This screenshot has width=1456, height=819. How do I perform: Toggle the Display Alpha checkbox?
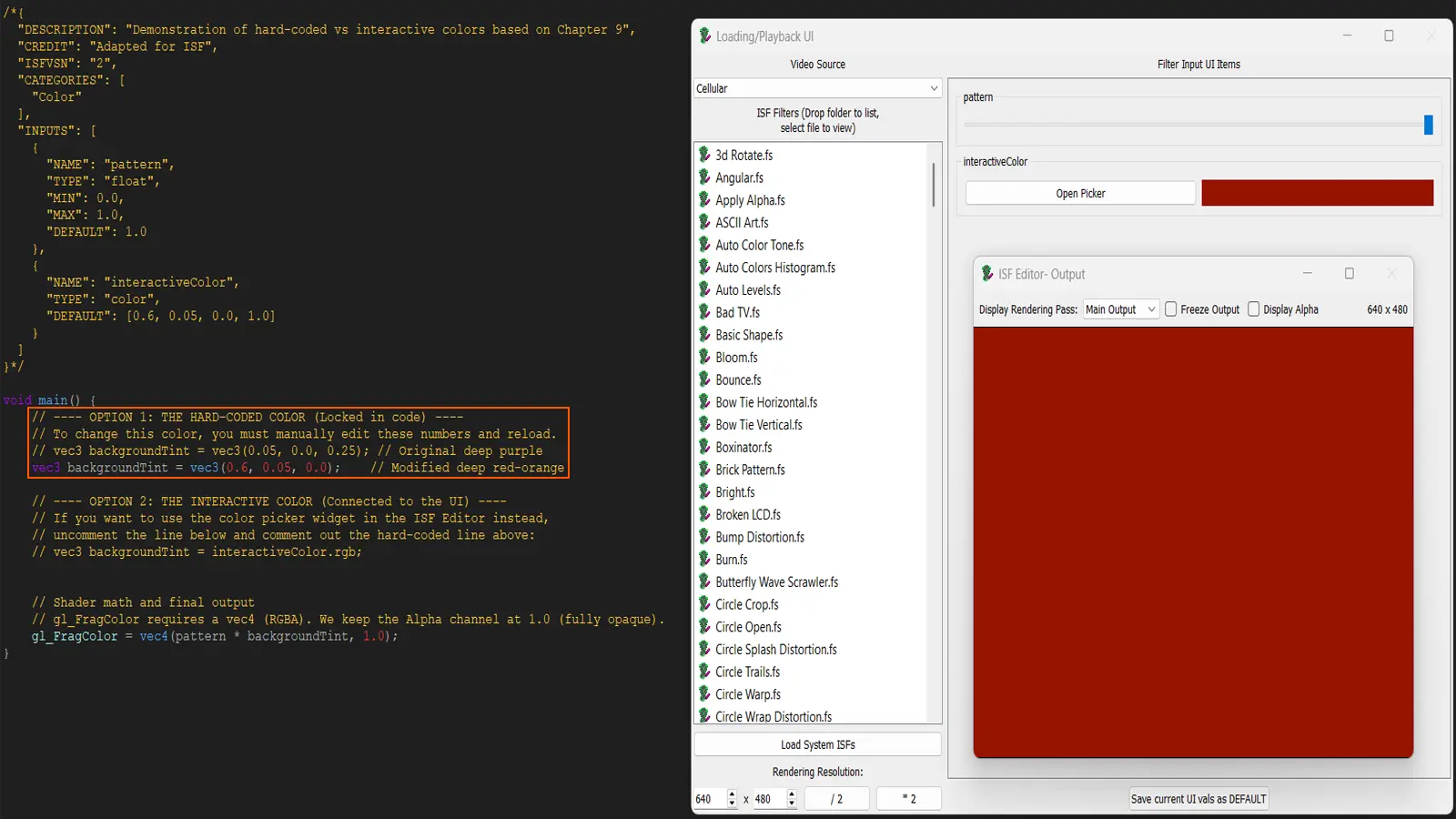click(1253, 309)
